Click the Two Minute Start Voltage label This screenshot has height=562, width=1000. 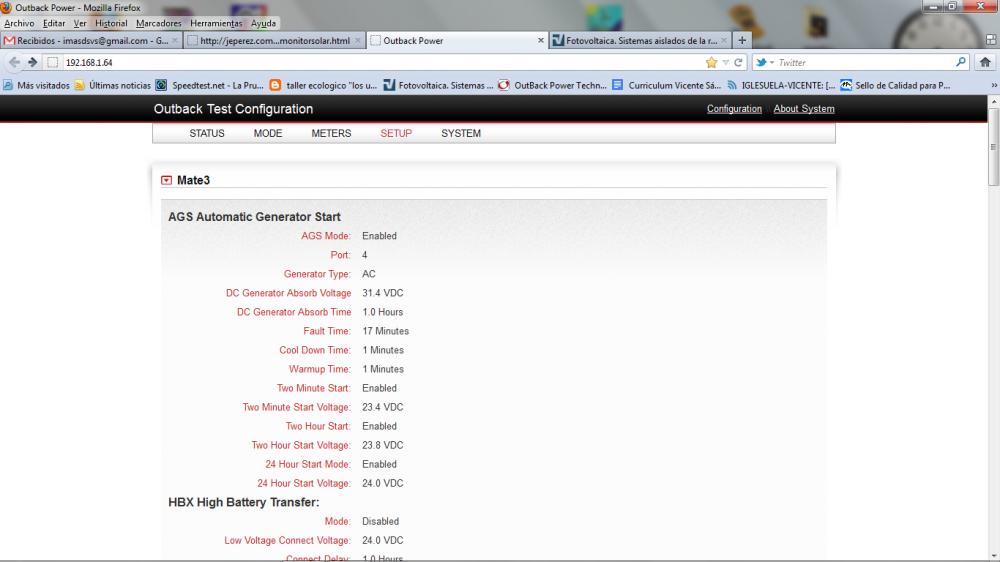[x=297, y=407]
